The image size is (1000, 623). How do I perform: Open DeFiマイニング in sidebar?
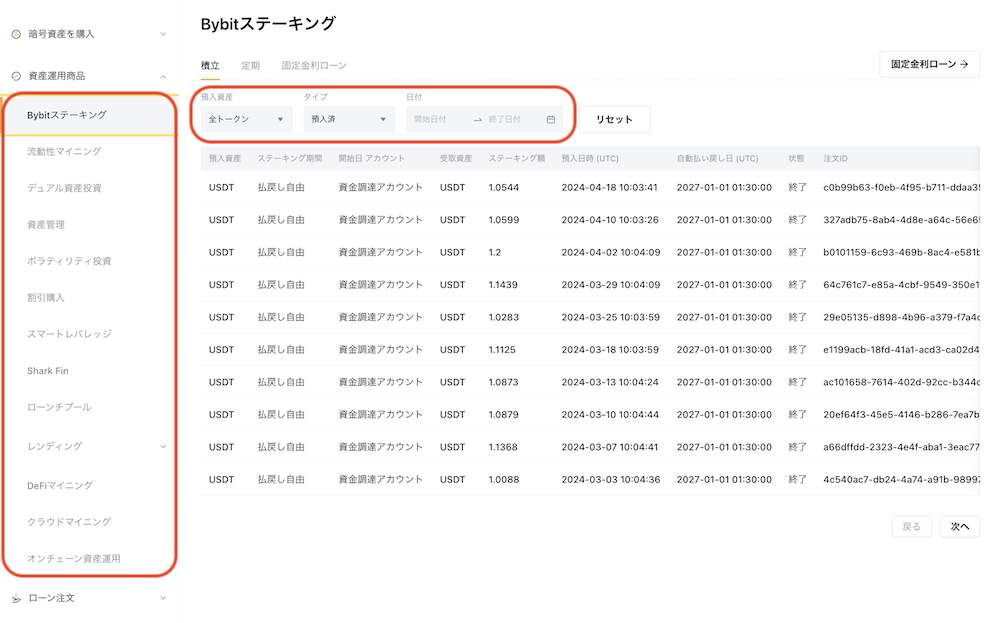[x=60, y=485]
